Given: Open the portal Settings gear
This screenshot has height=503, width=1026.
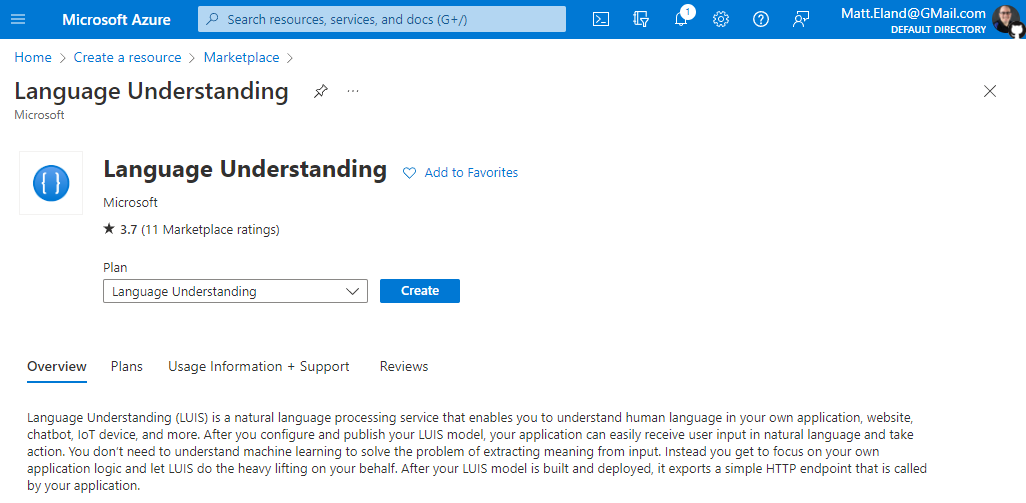Looking at the screenshot, I should point(720,19).
